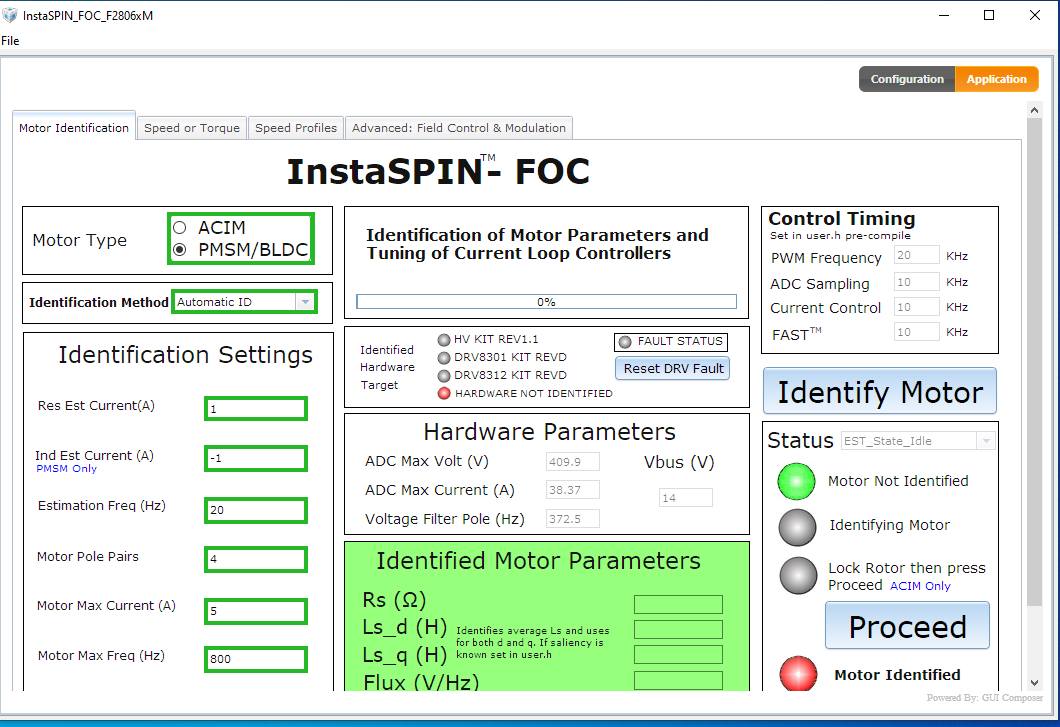This screenshot has width=1060, height=727.
Task: Click the ADC Max Volt value field
Action: tap(573, 462)
